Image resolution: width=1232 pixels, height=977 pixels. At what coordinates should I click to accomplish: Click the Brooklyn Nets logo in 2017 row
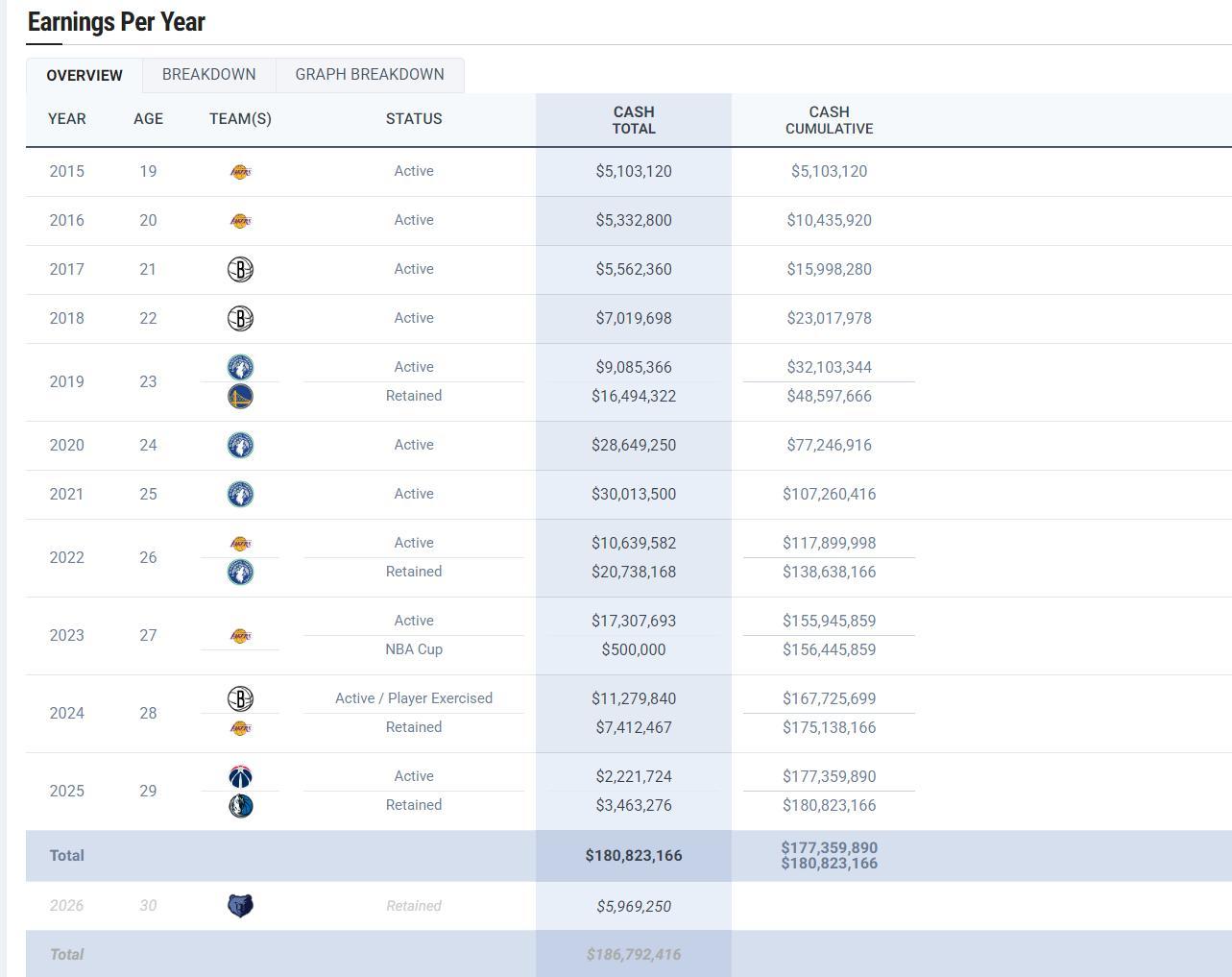point(240,270)
